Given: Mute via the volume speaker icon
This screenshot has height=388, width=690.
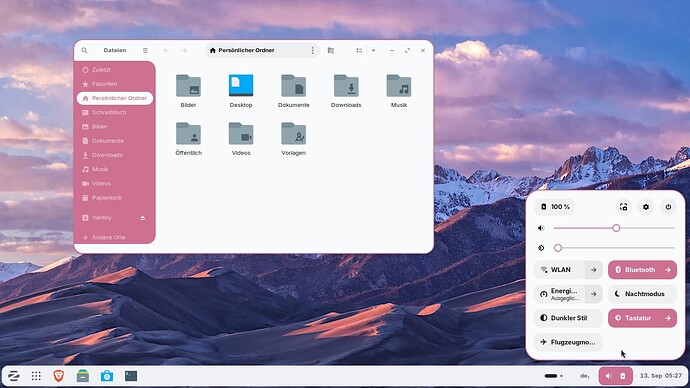Looking at the screenshot, I should 541,228.
